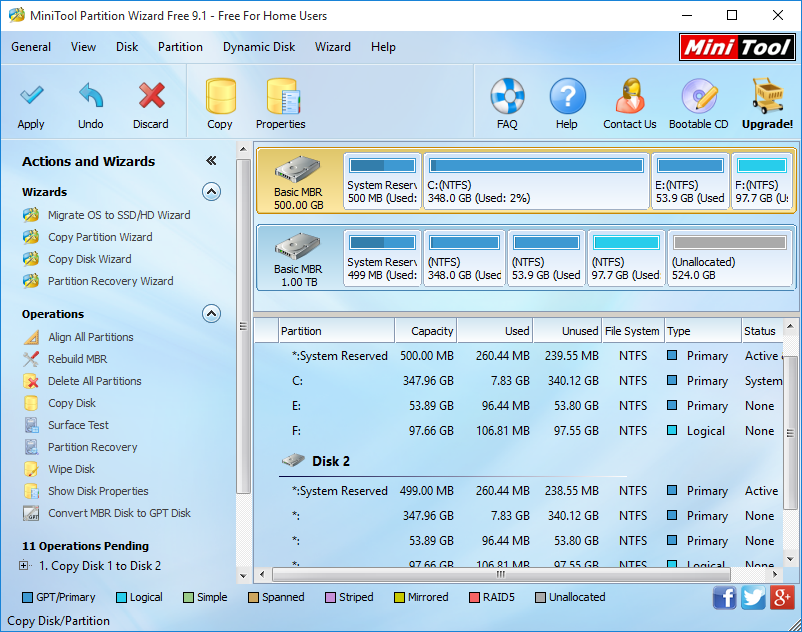The image size is (802, 632).
Task: Click Copy Disk operation link
Action: click(72, 403)
